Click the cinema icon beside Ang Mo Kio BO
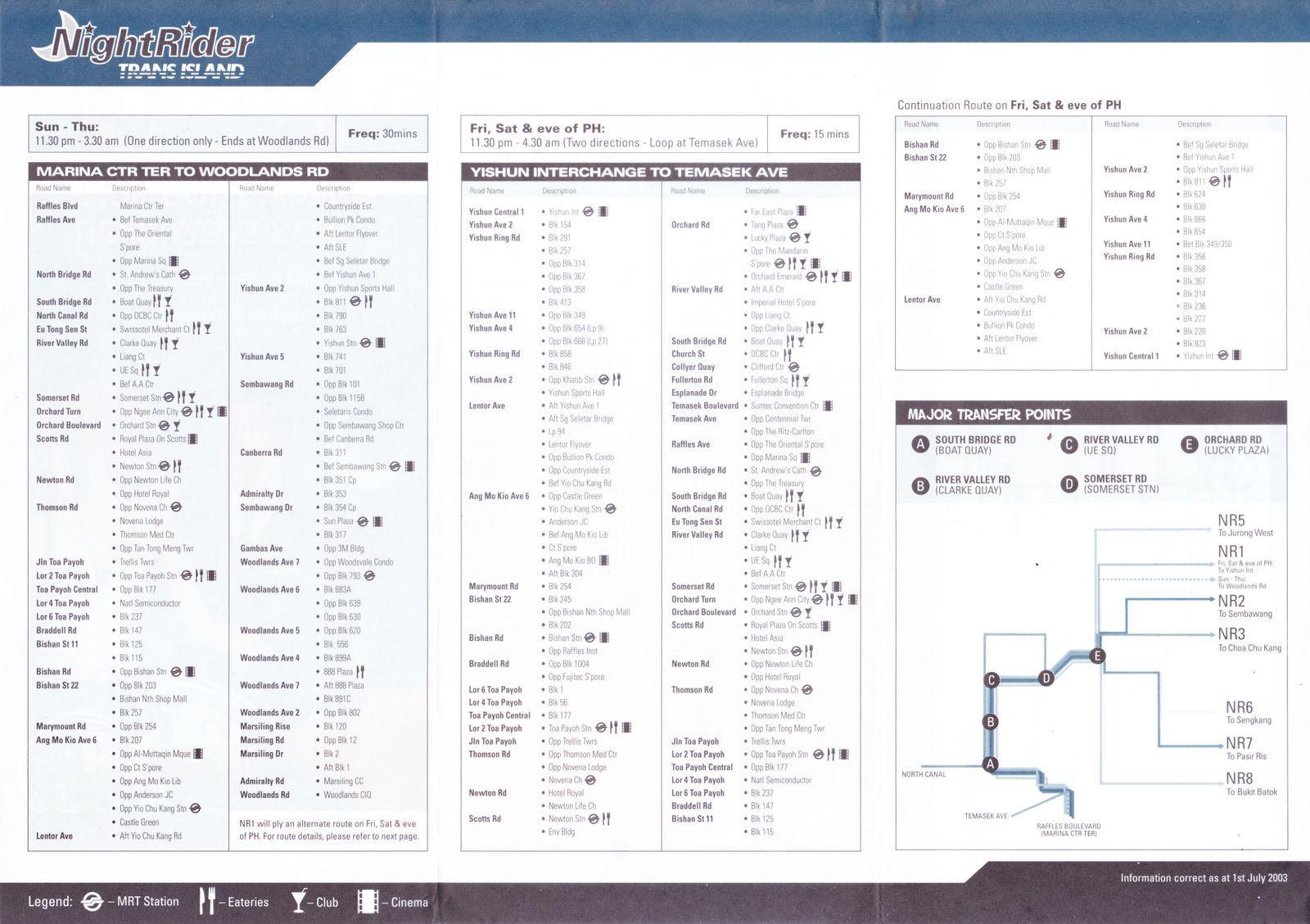This screenshot has height=924, width=1310. click(x=603, y=561)
